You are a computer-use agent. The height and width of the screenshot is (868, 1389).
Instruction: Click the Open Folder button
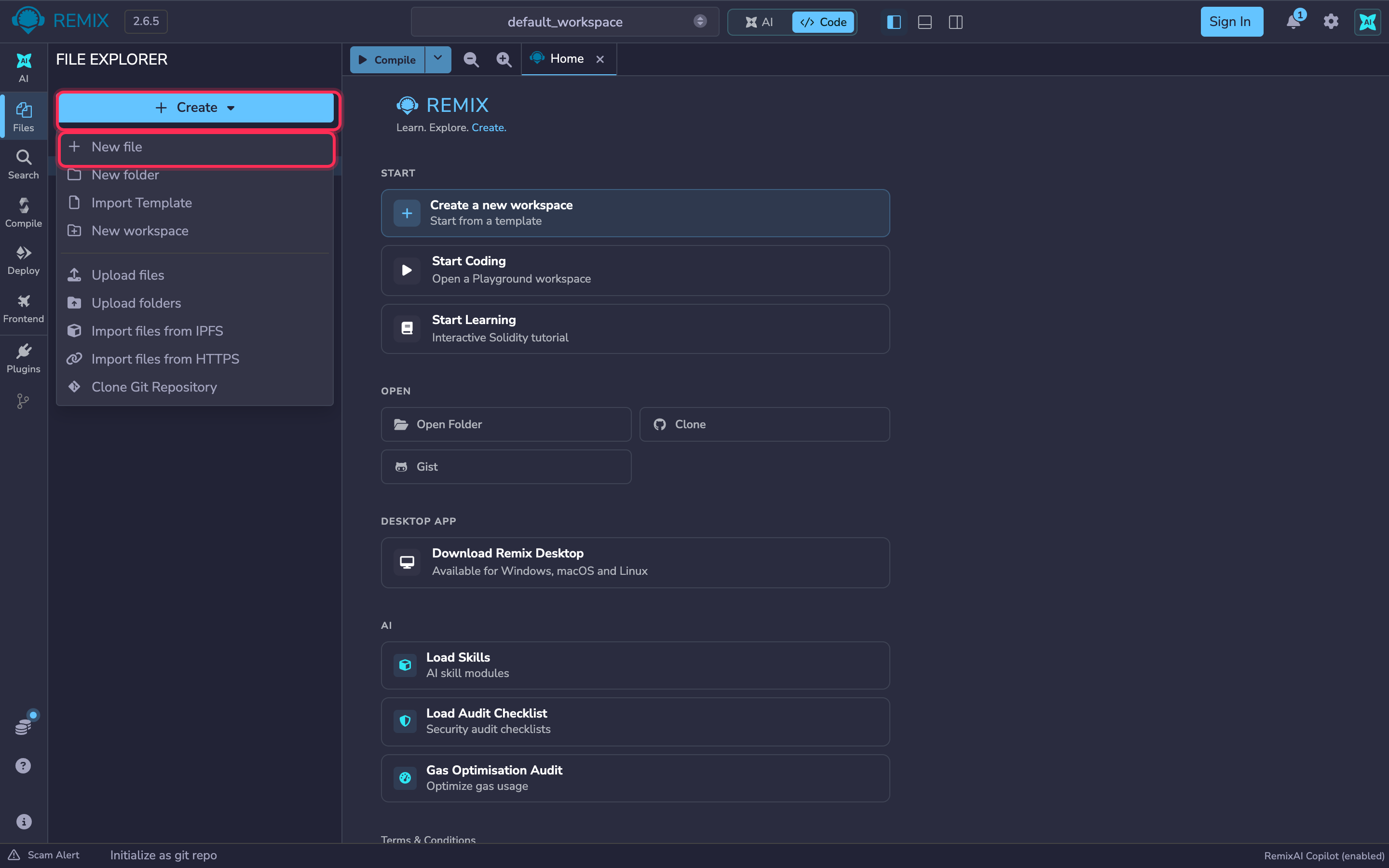click(505, 424)
